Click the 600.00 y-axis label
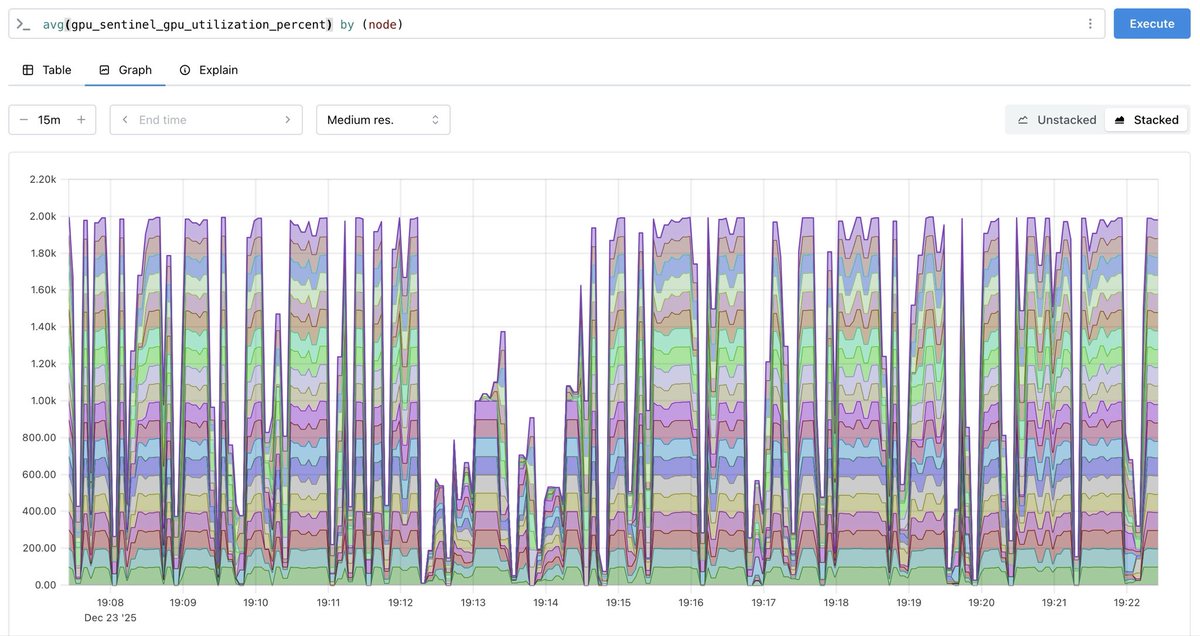 [40, 474]
